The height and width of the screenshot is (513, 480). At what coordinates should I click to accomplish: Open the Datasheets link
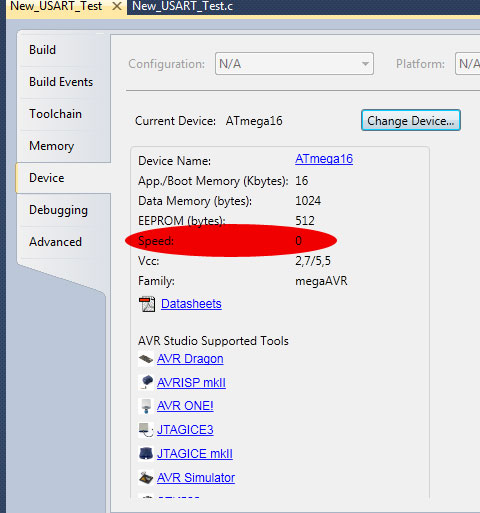click(x=191, y=304)
